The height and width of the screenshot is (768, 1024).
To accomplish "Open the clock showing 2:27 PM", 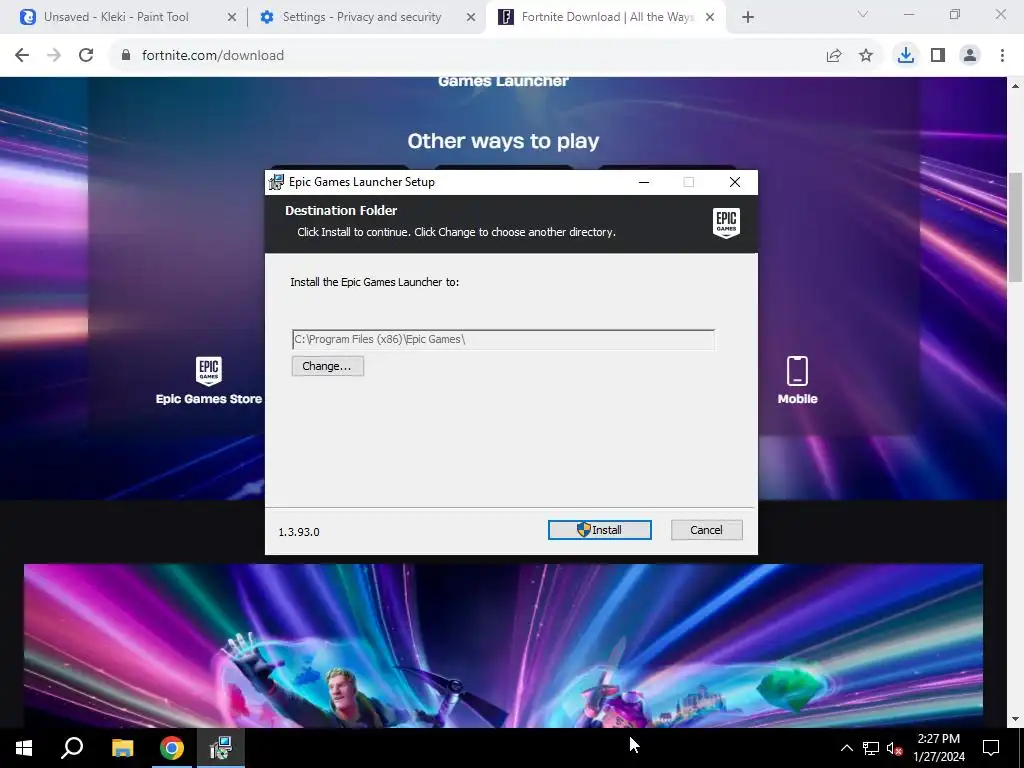I will [938, 748].
